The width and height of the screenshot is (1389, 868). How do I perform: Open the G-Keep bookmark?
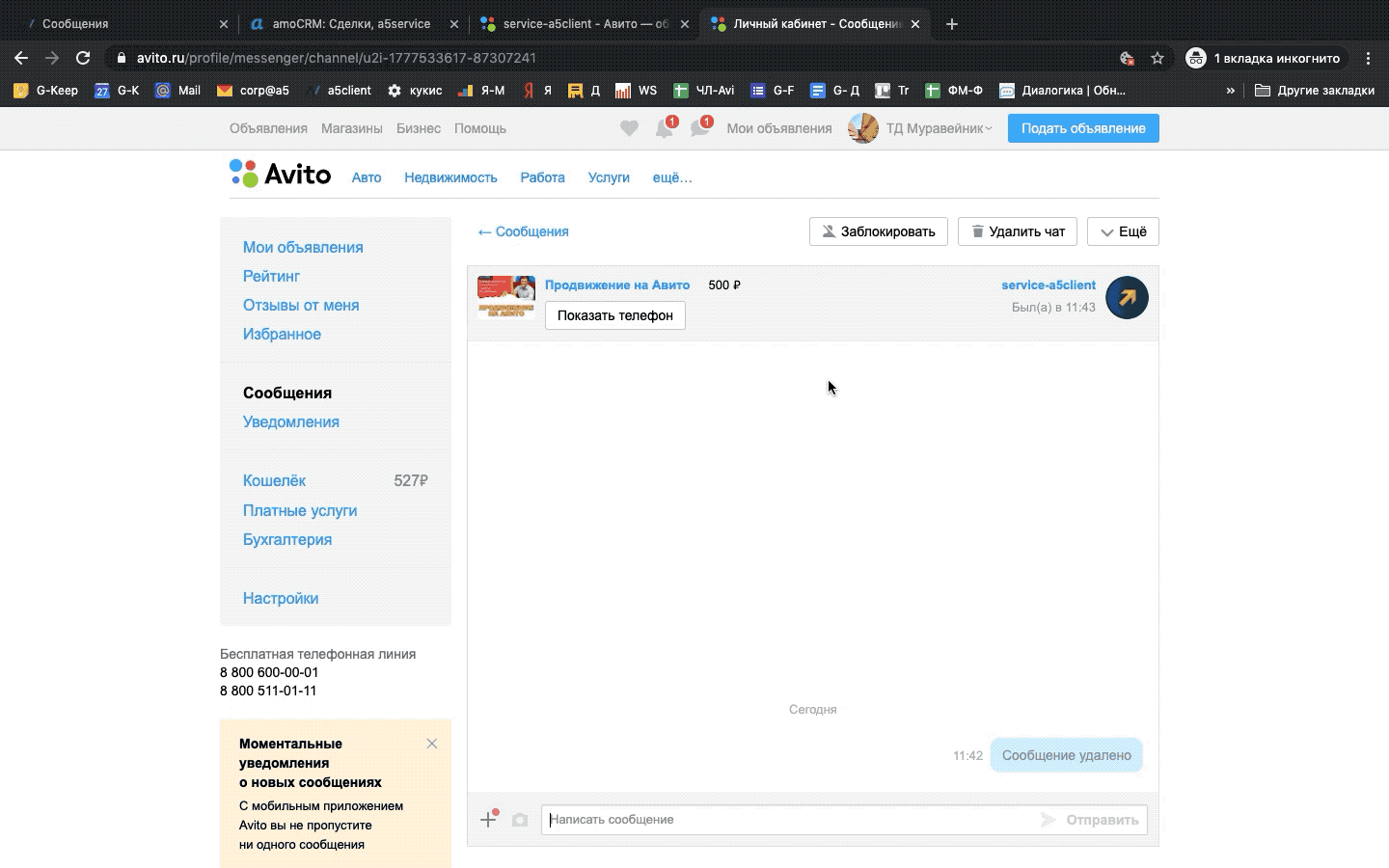[46, 91]
